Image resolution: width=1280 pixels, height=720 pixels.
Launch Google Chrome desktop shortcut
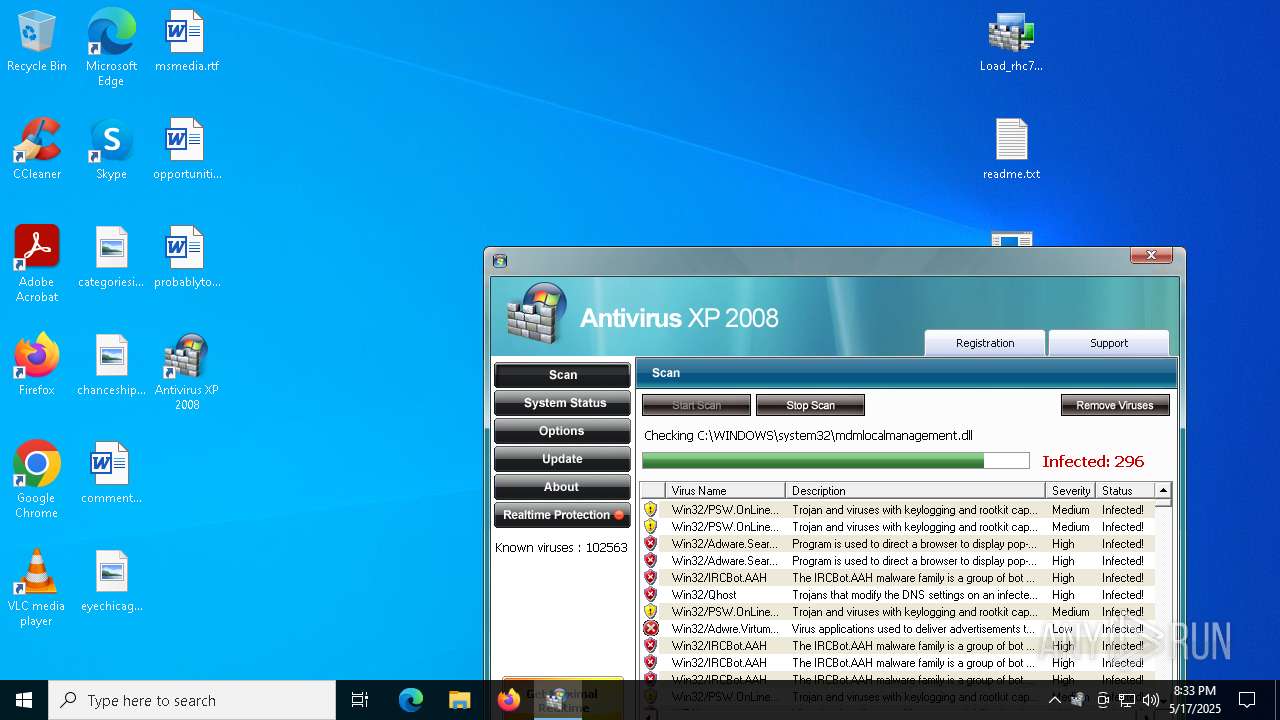click(37, 480)
